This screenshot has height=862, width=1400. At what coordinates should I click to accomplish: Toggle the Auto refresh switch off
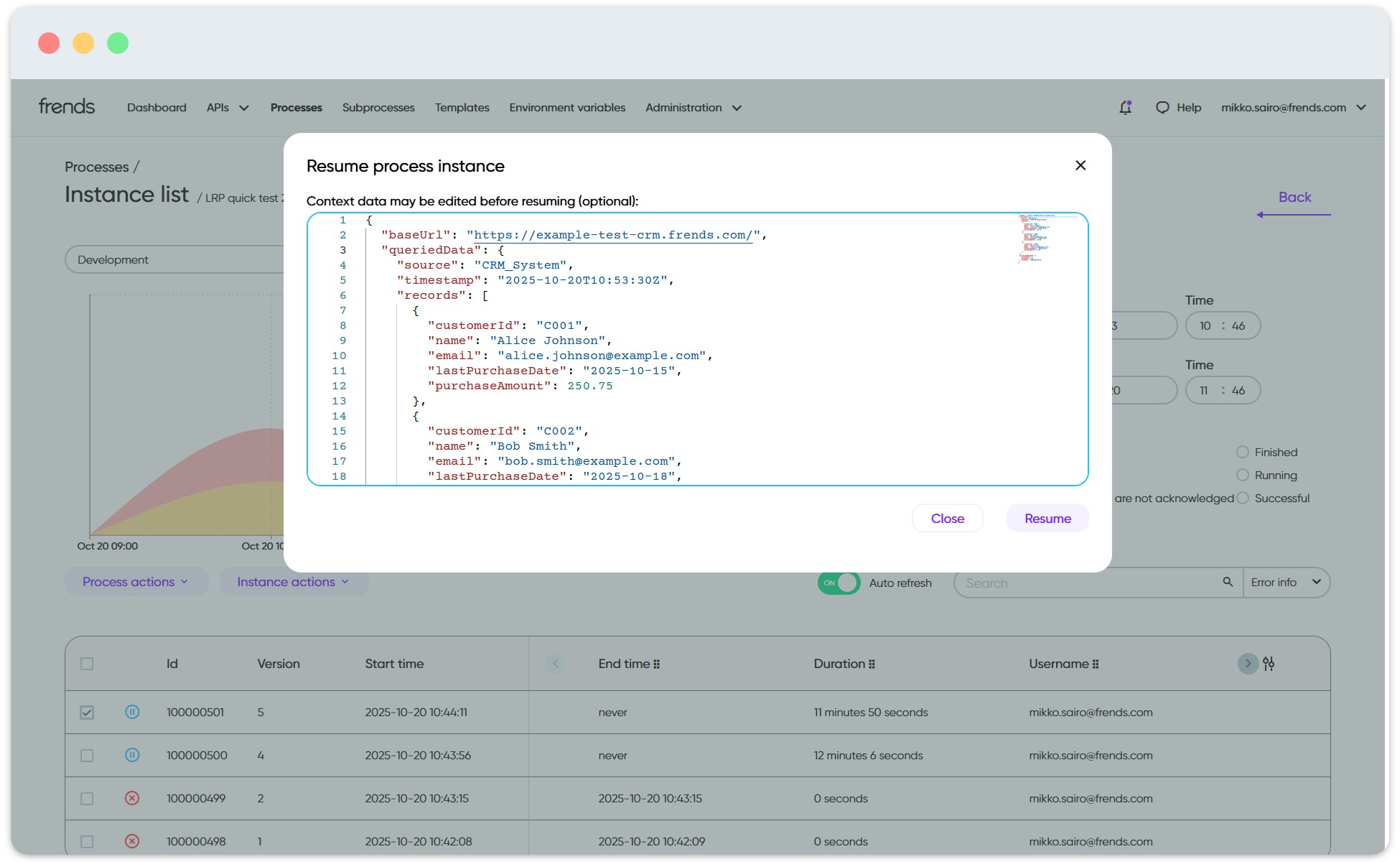pyautogui.click(x=839, y=583)
